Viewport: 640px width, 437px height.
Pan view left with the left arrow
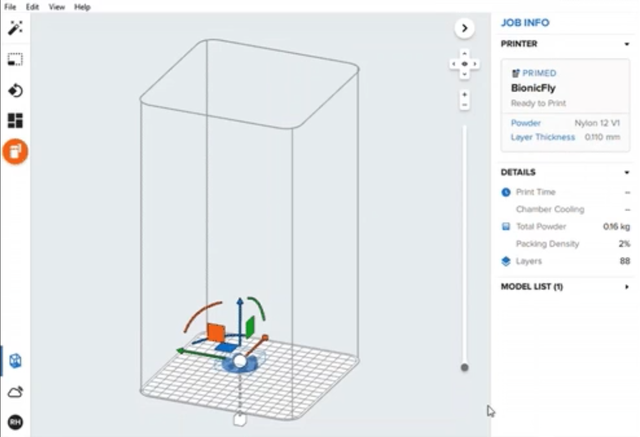tap(454, 64)
